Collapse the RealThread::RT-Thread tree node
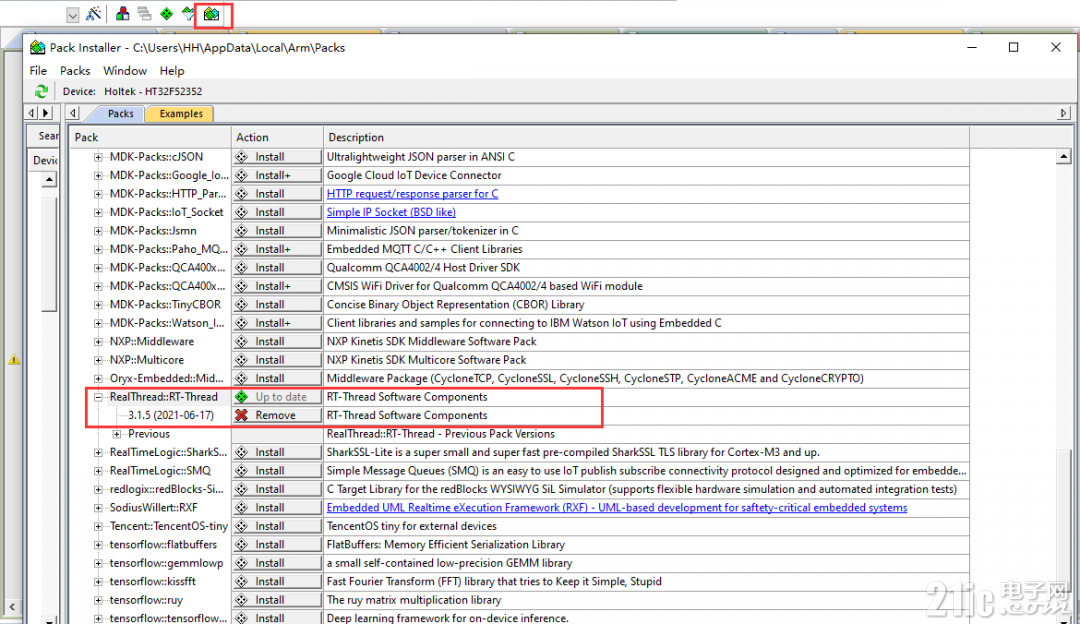Viewport: 1080px width, 624px height. [x=98, y=397]
